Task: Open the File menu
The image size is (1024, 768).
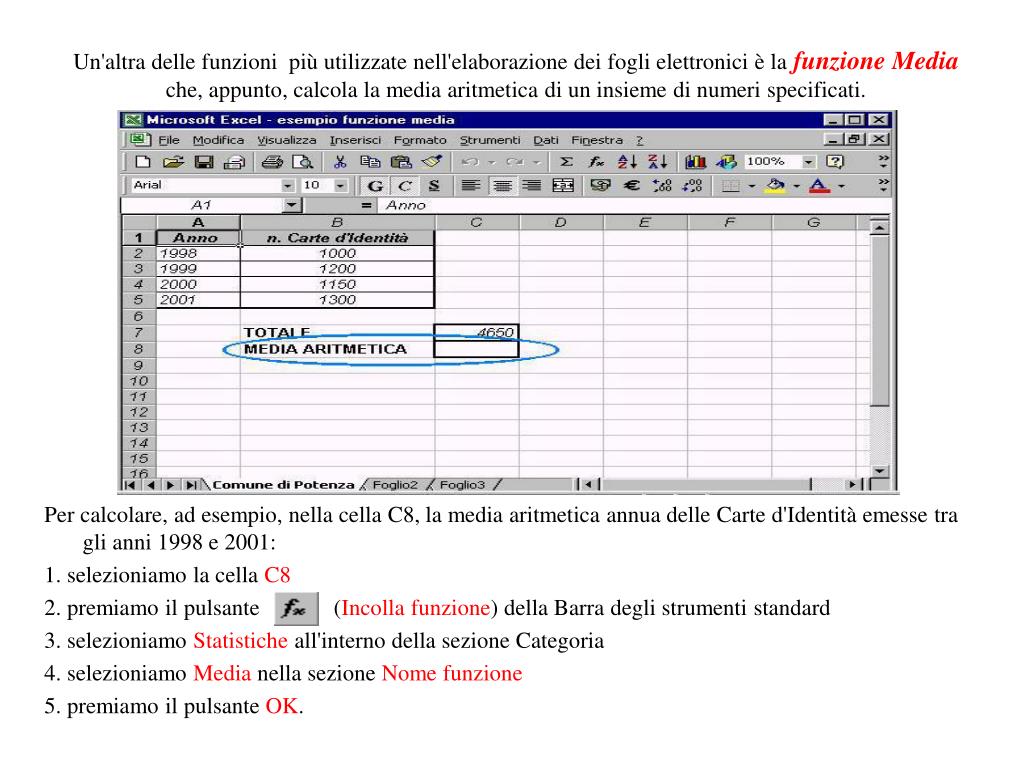Action: [x=168, y=140]
